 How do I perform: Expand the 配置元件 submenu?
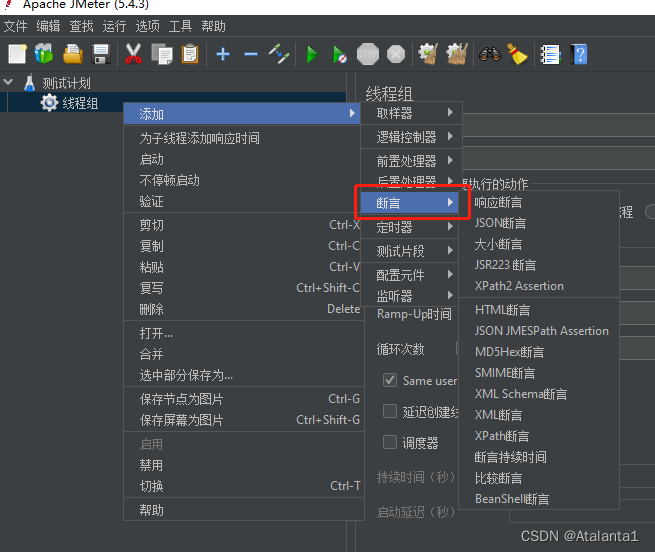coord(410,275)
